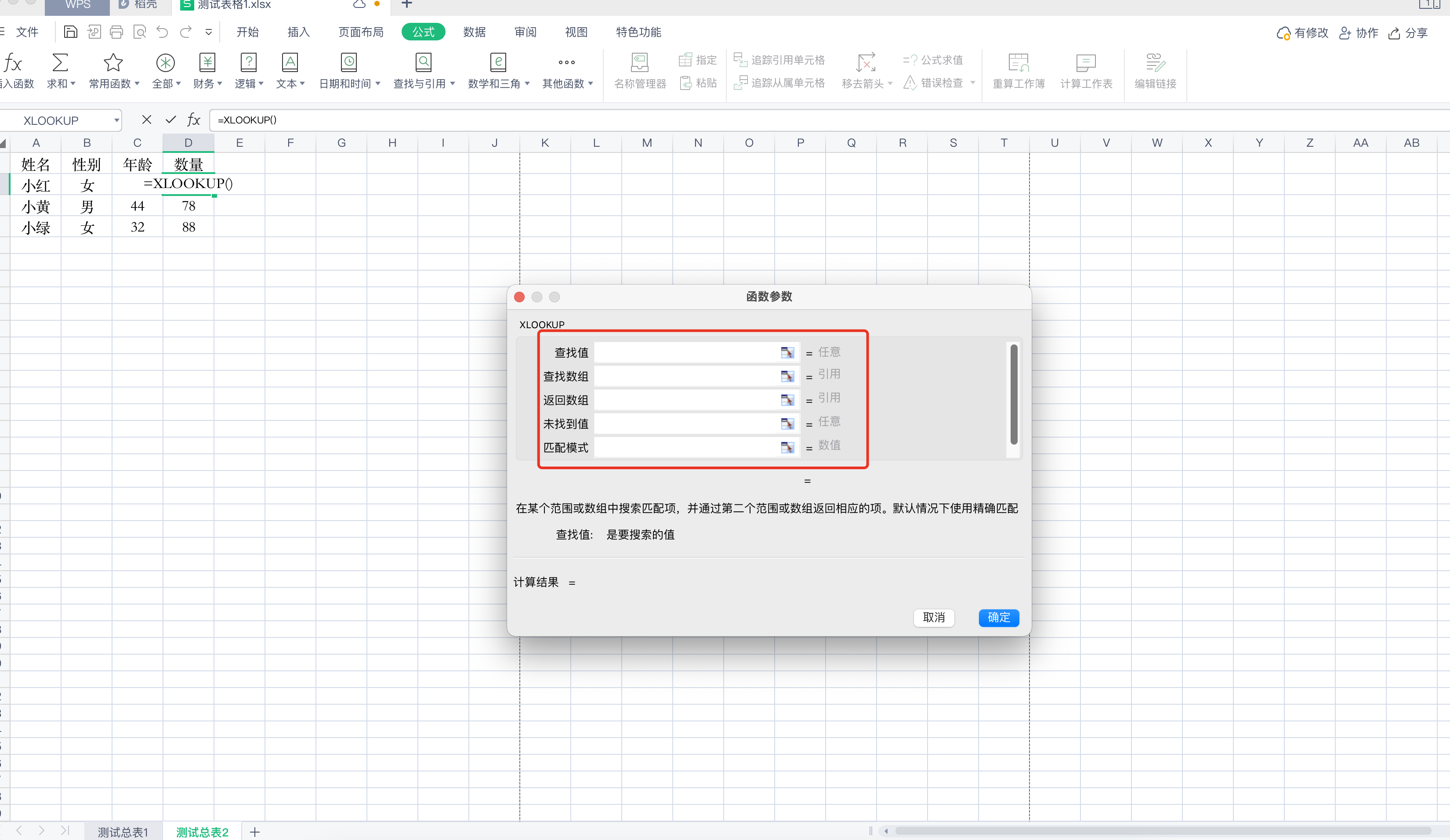Click the Edit Links icon
The image size is (1450, 840).
1155,62
